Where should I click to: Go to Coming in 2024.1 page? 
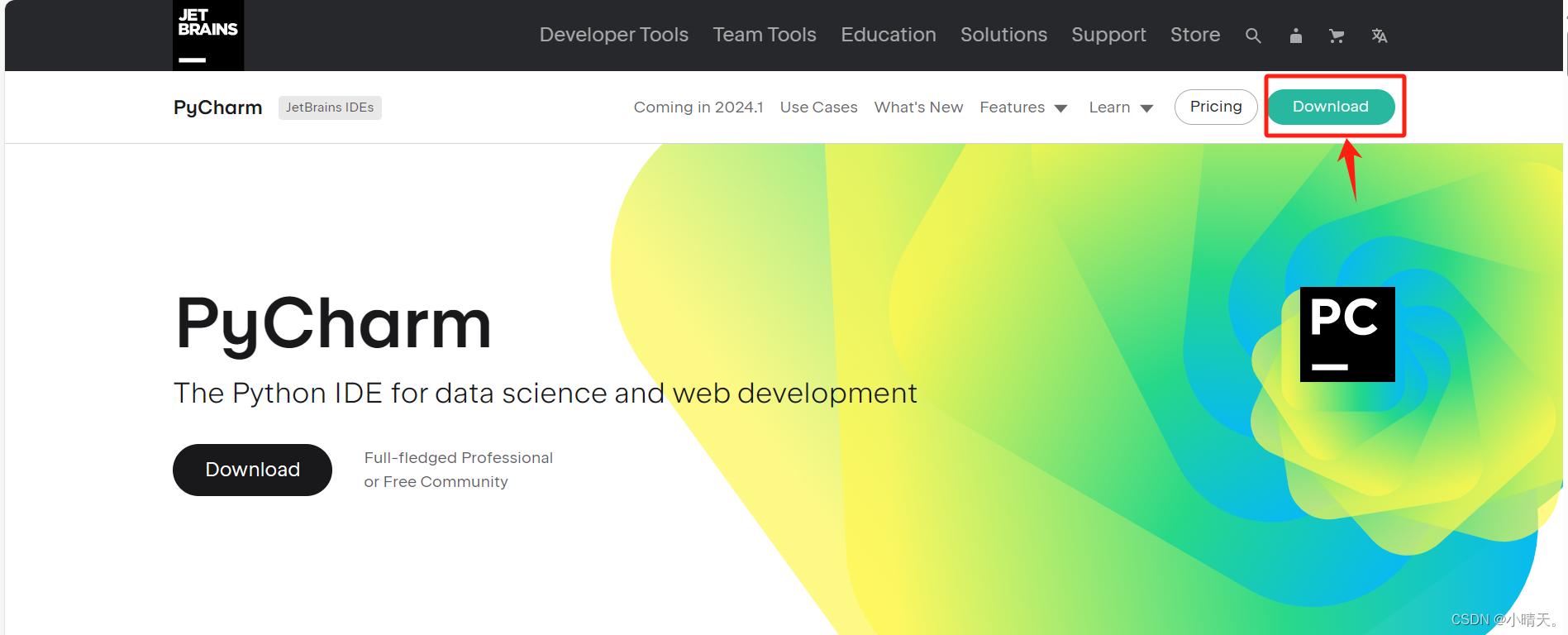698,107
